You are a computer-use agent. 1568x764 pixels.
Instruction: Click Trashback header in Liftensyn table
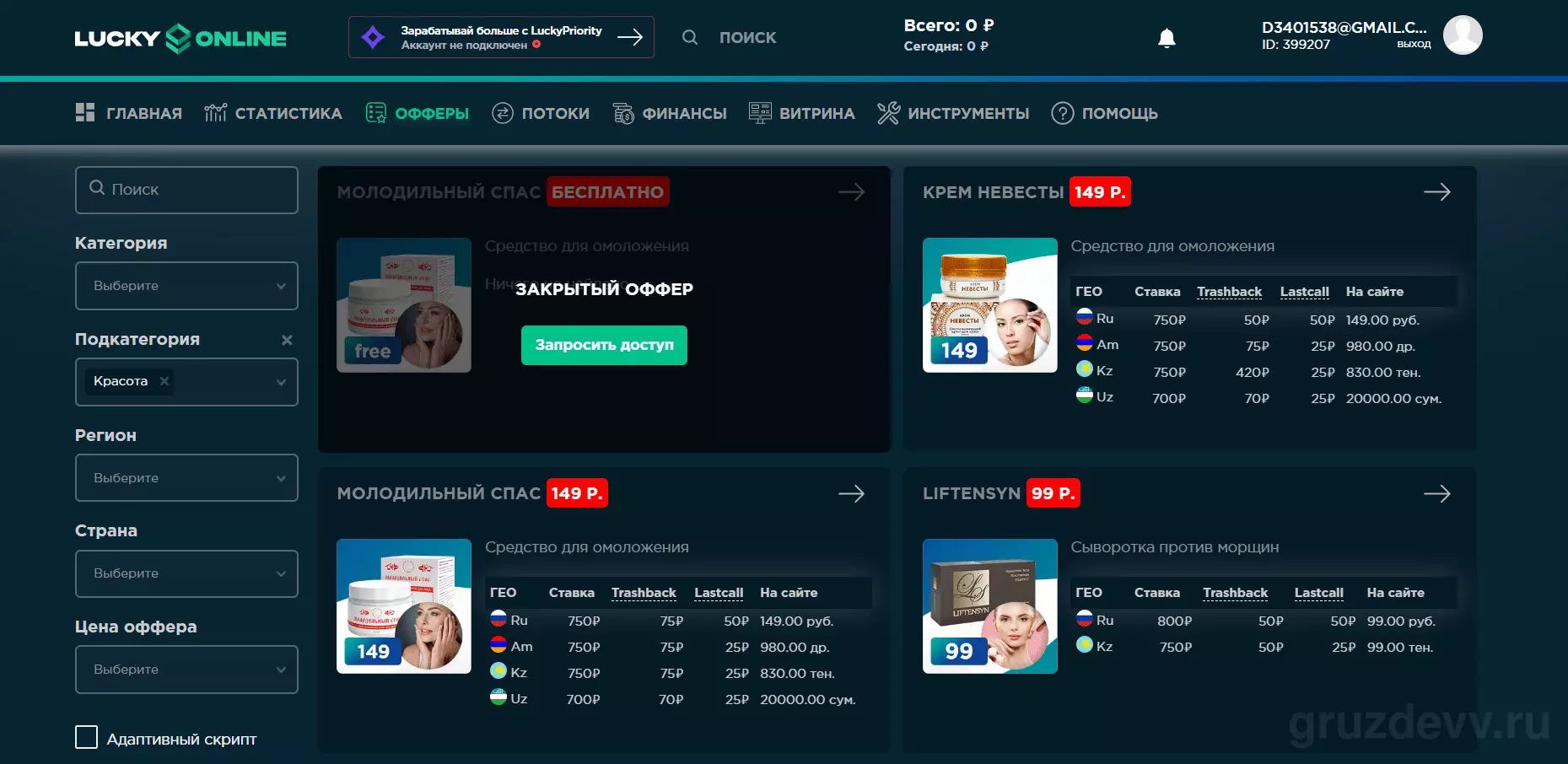click(x=1235, y=593)
